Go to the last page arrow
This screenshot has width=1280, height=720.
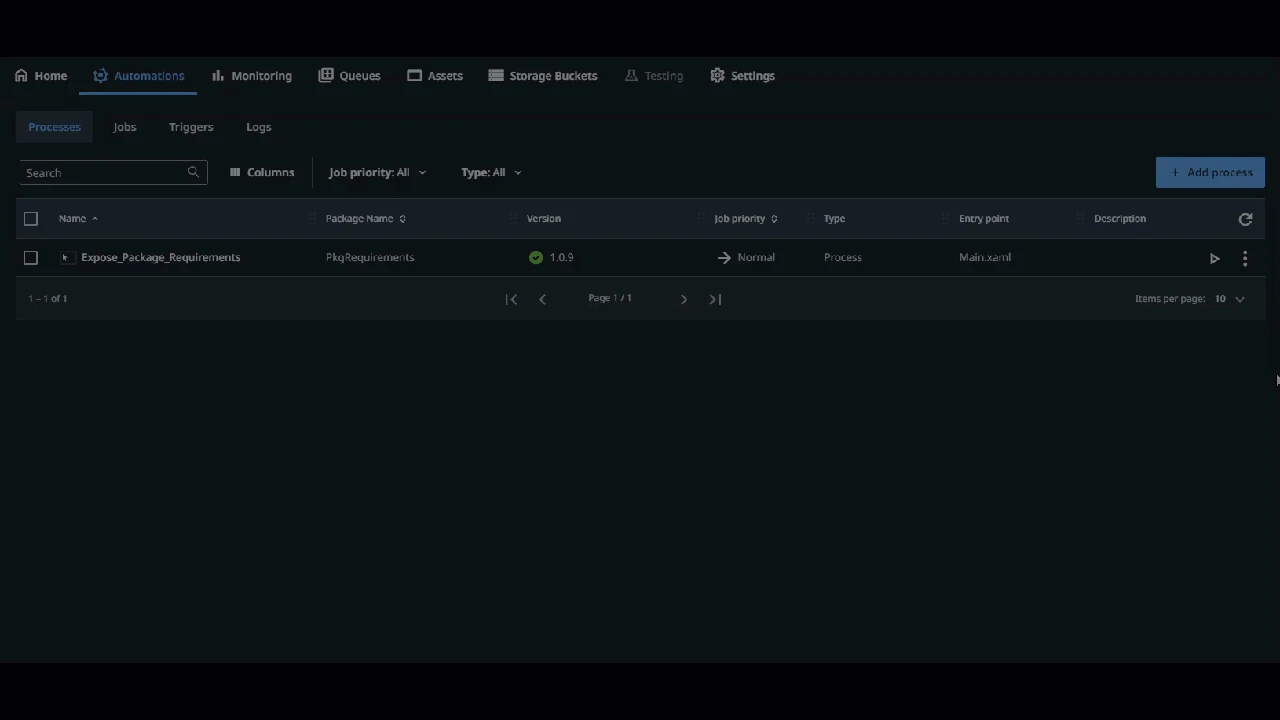[x=715, y=298]
